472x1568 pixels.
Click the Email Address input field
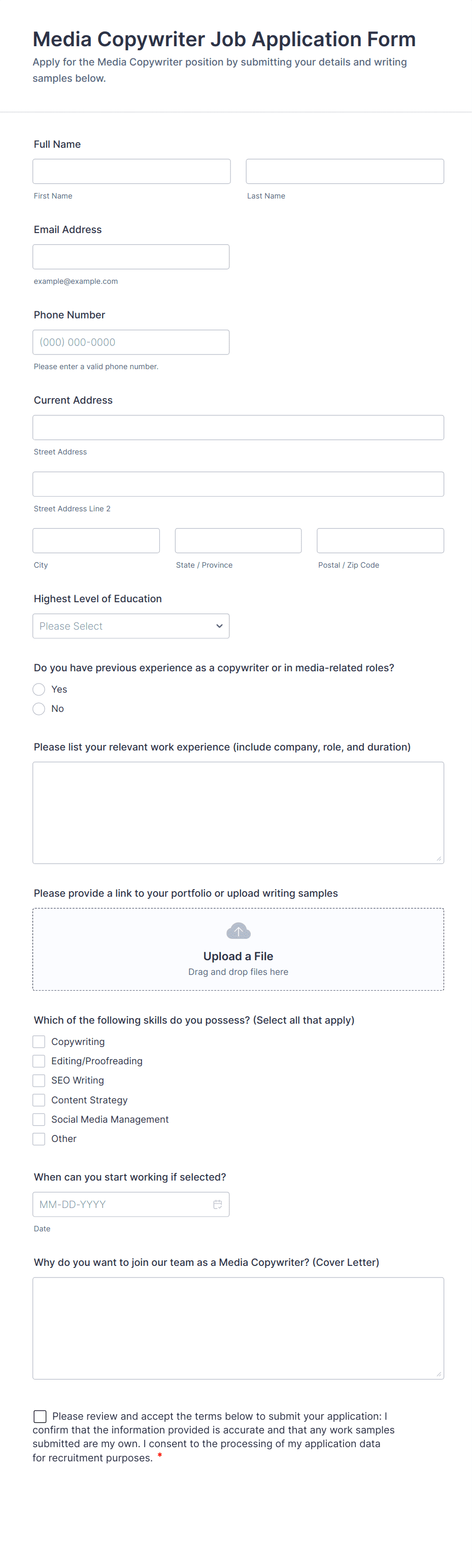click(131, 256)
